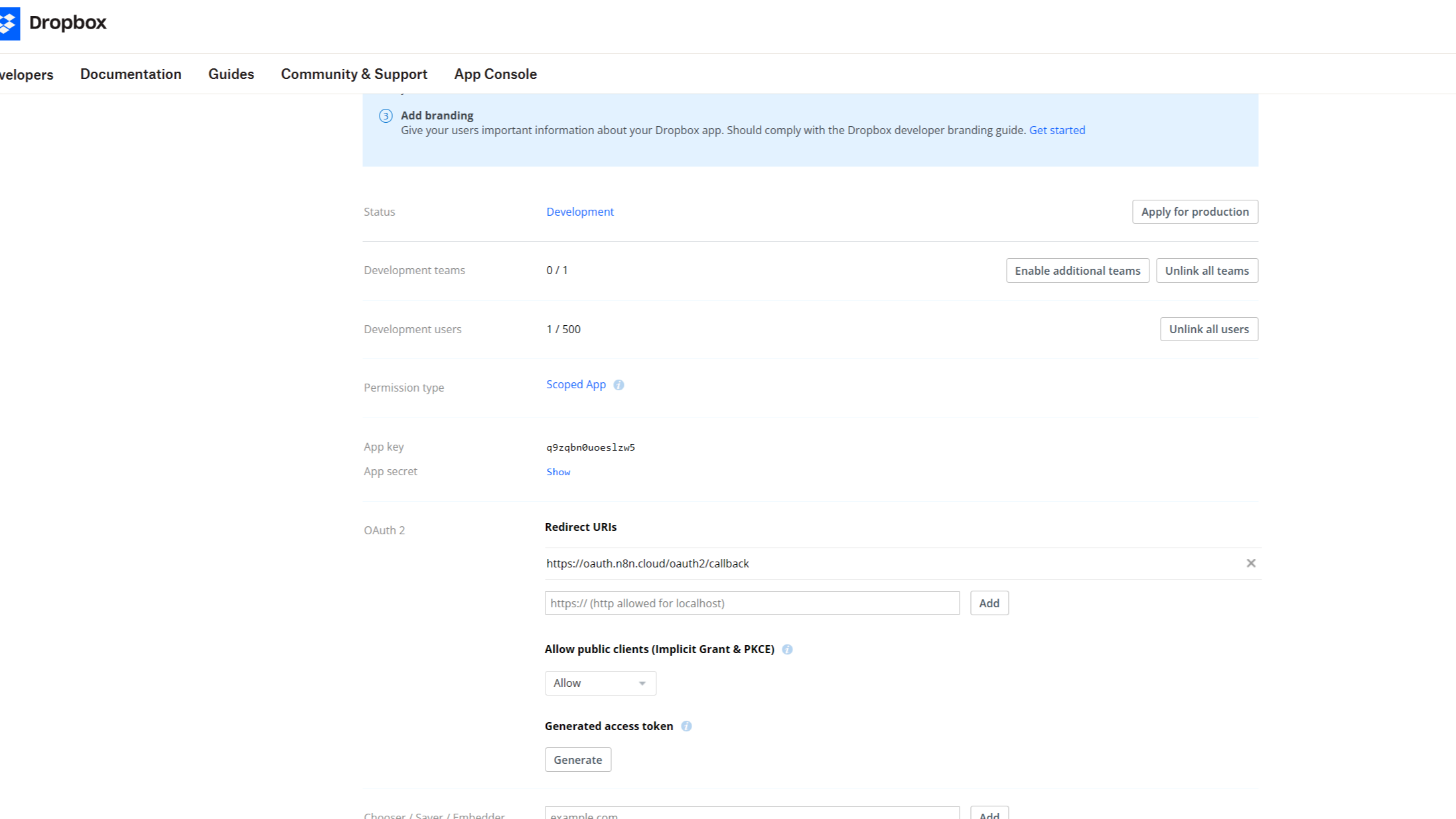Show the App secret
The image size is (1456, 819).
[x=558, y=472]
